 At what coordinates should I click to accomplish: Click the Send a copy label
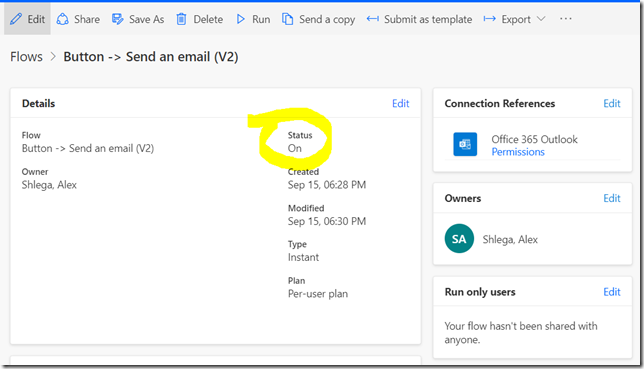click(x=327, y=20)
